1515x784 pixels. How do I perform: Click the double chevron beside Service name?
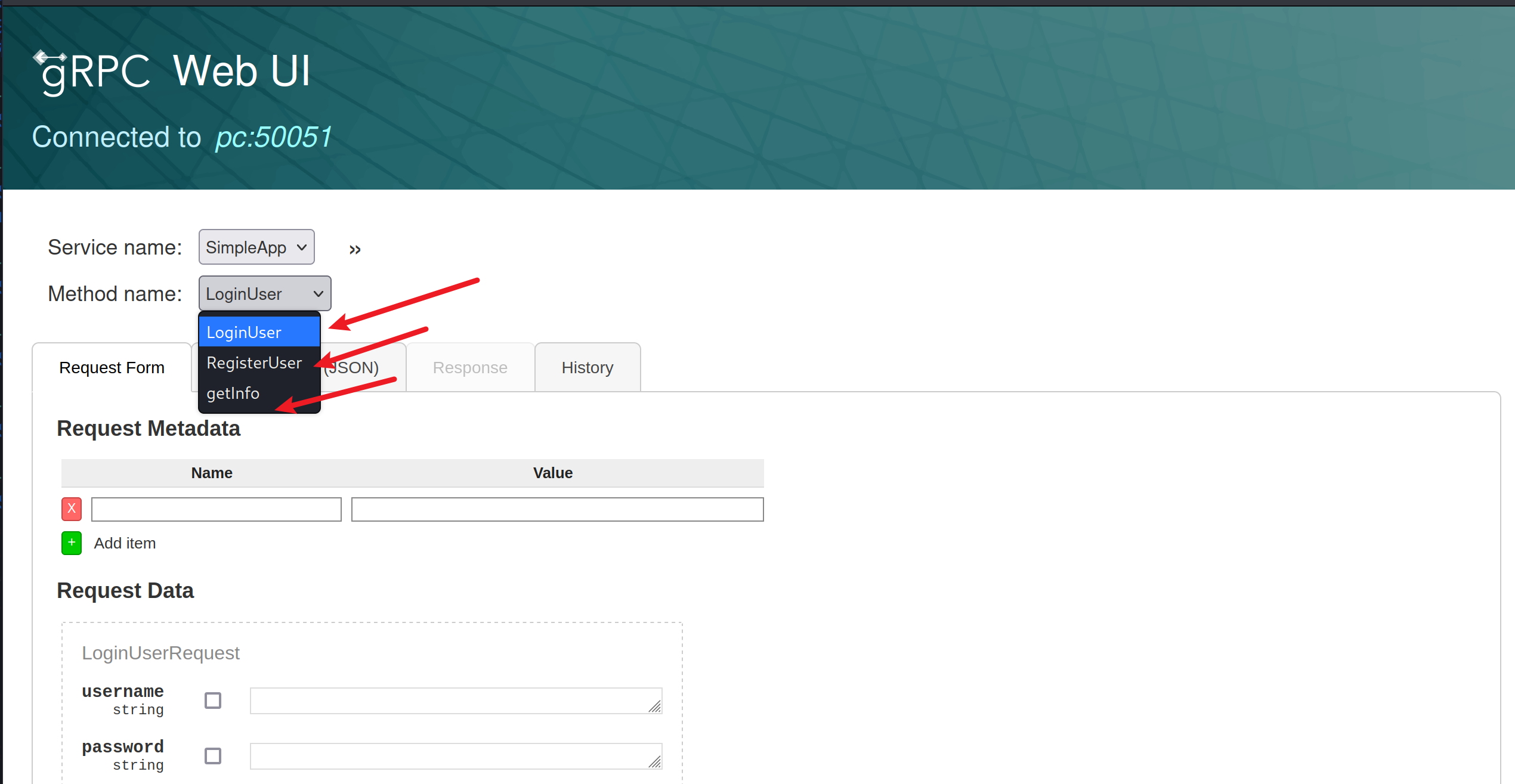click(x=355, y=249)
